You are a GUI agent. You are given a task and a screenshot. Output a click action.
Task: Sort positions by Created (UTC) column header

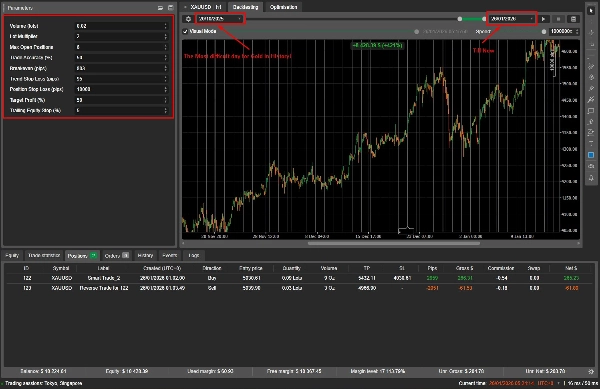point(162,268)
